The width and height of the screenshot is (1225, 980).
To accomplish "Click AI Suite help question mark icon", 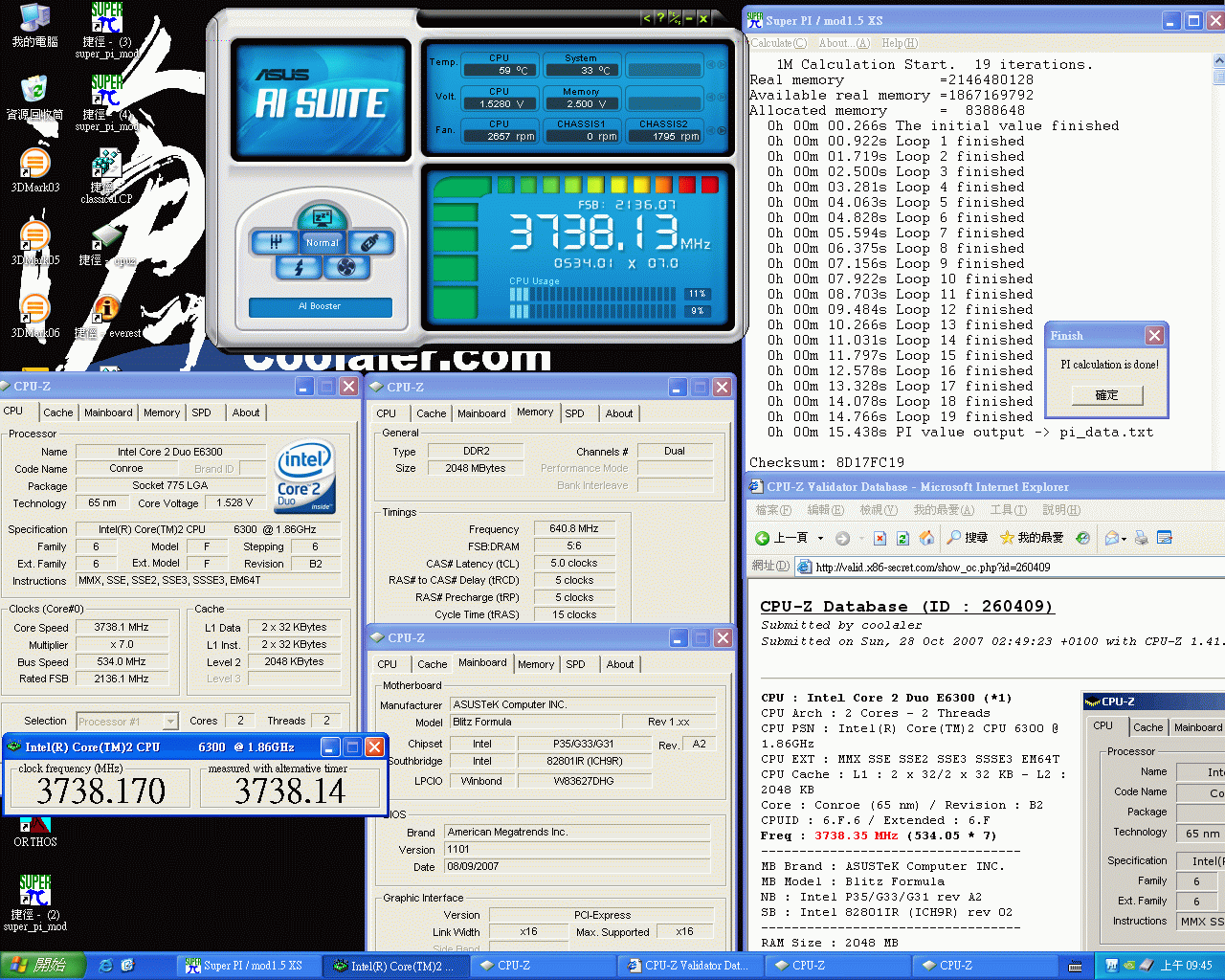I will (x=659, y=17).
